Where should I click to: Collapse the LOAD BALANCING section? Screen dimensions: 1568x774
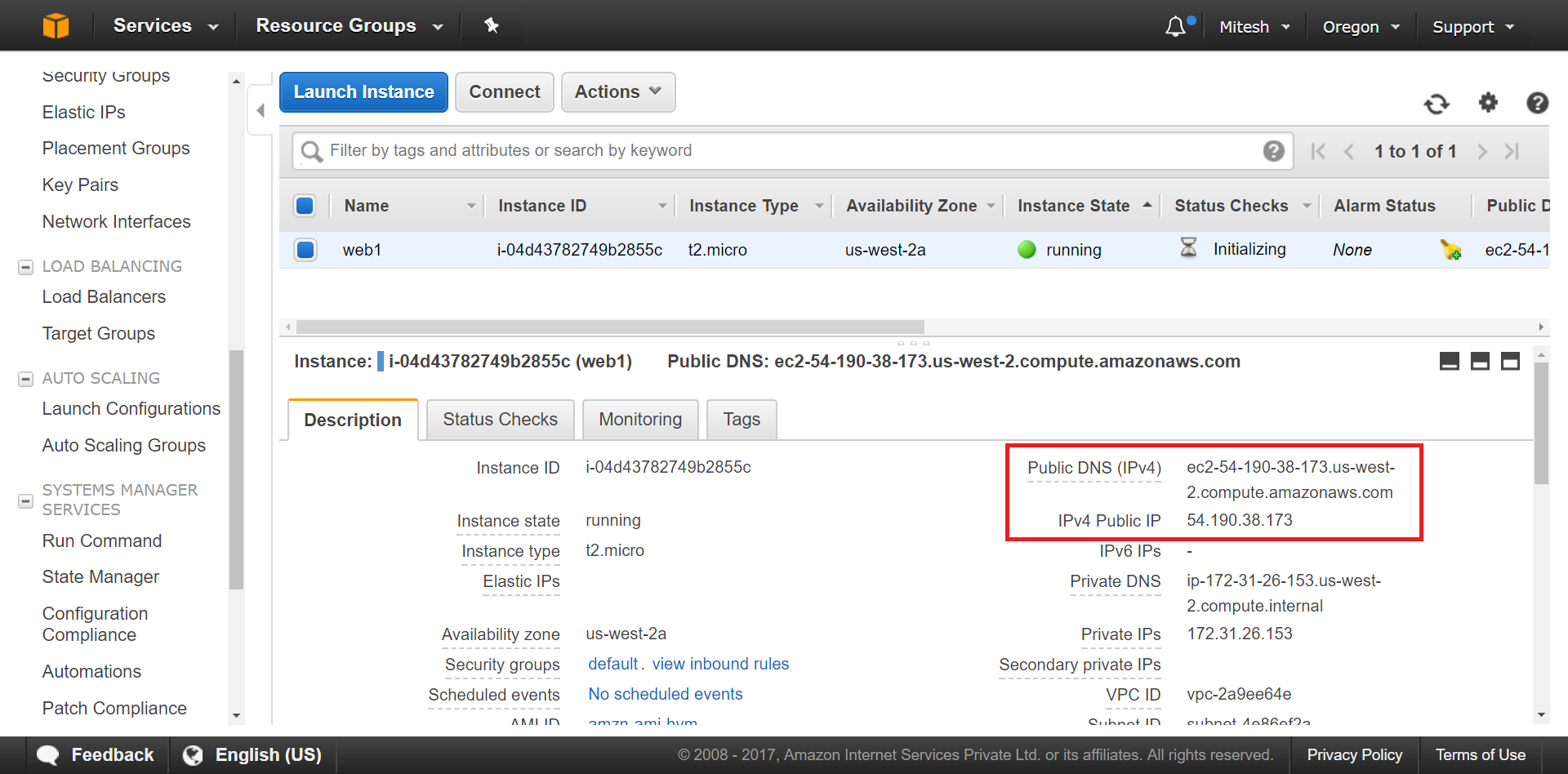tap(25, 267)
